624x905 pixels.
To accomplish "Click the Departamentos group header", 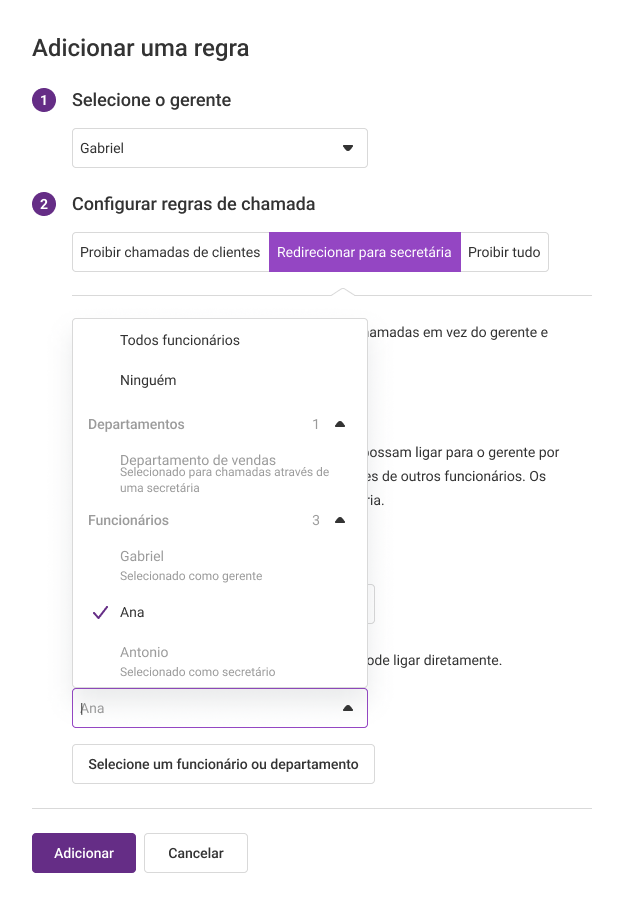I will tap(220, 424).
